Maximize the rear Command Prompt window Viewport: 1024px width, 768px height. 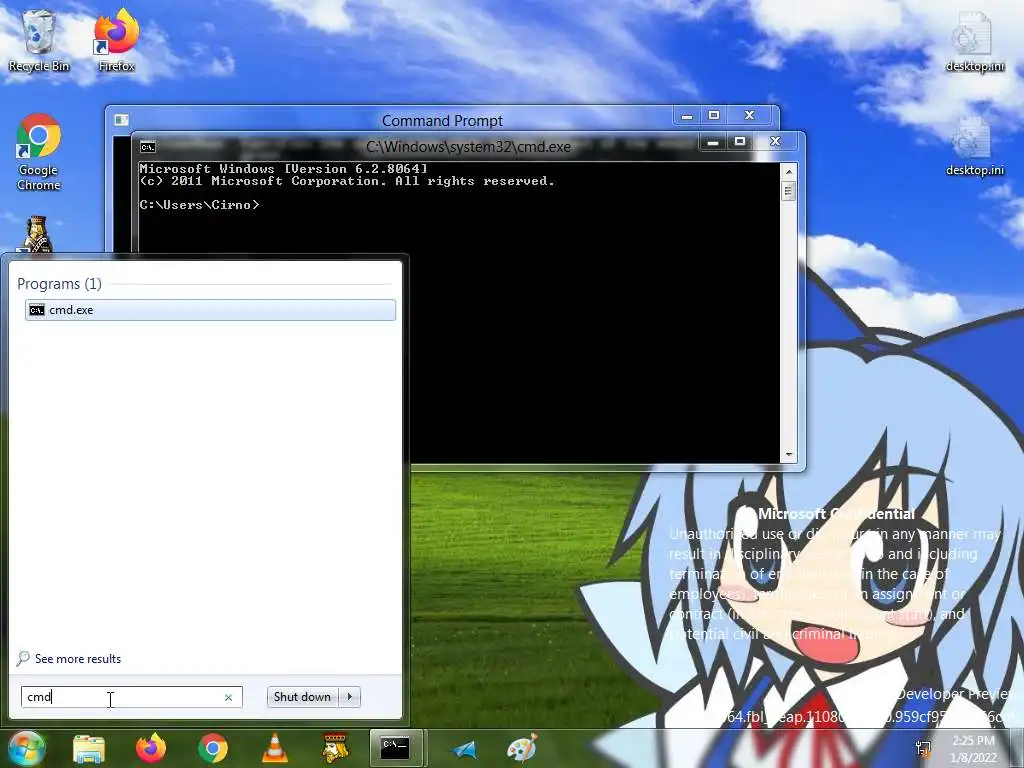pyautogui.click(x=714, y=116)
